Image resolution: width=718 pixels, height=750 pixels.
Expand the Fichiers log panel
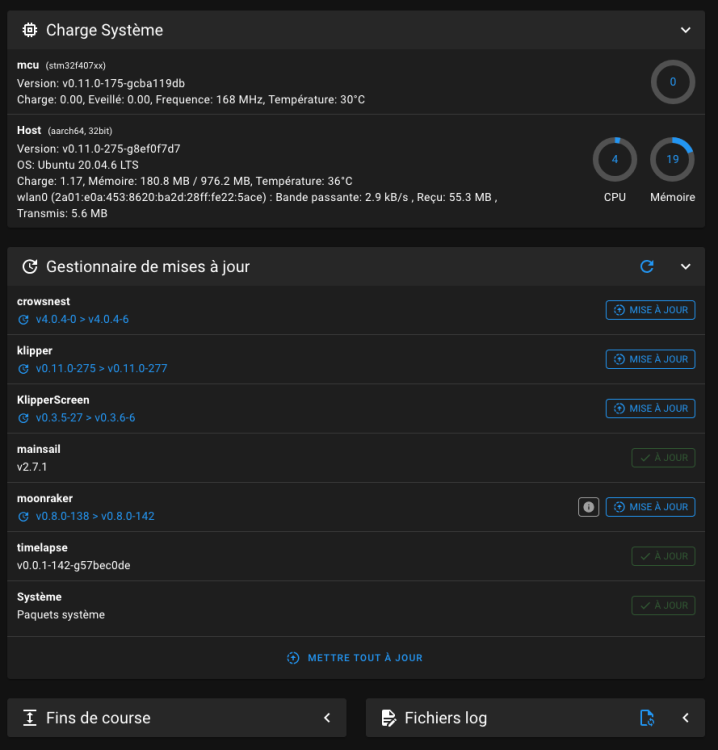[686, 718]
